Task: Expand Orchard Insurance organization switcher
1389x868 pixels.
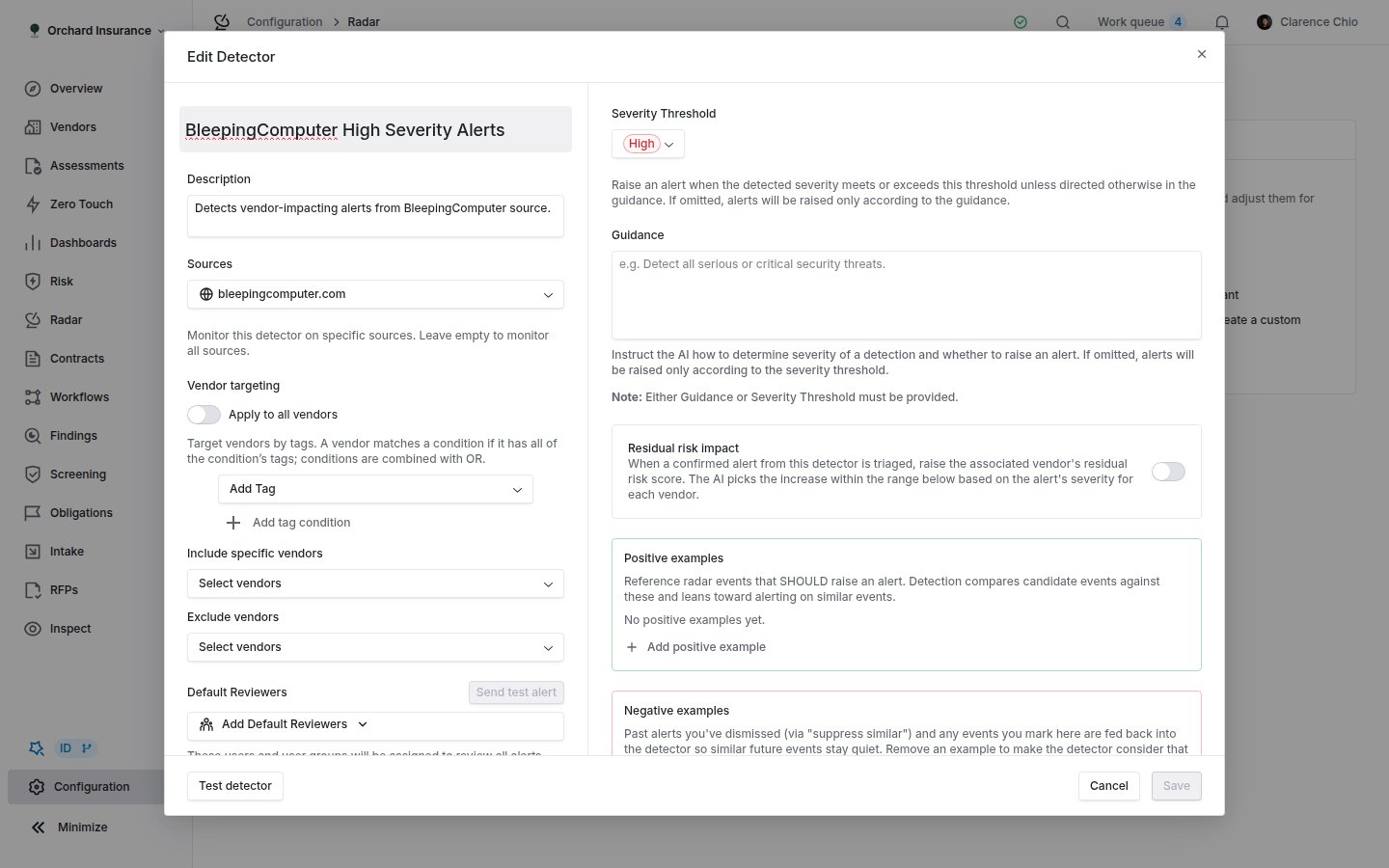Action: (x=96, y=31)
